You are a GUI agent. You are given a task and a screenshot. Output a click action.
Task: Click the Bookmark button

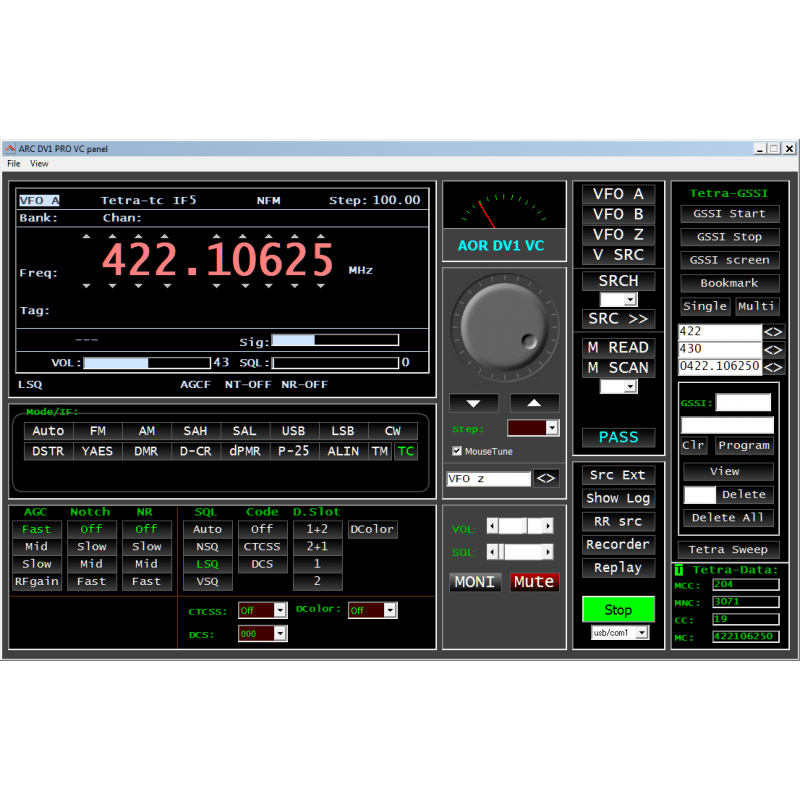tap(730, 283)
